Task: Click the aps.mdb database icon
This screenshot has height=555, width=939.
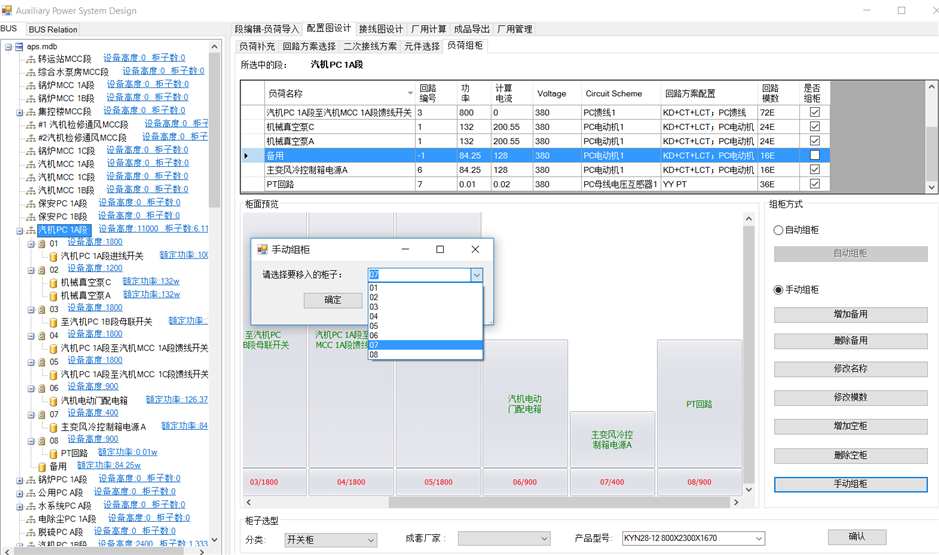Action: pyautogui.click(x=19, y=46)
